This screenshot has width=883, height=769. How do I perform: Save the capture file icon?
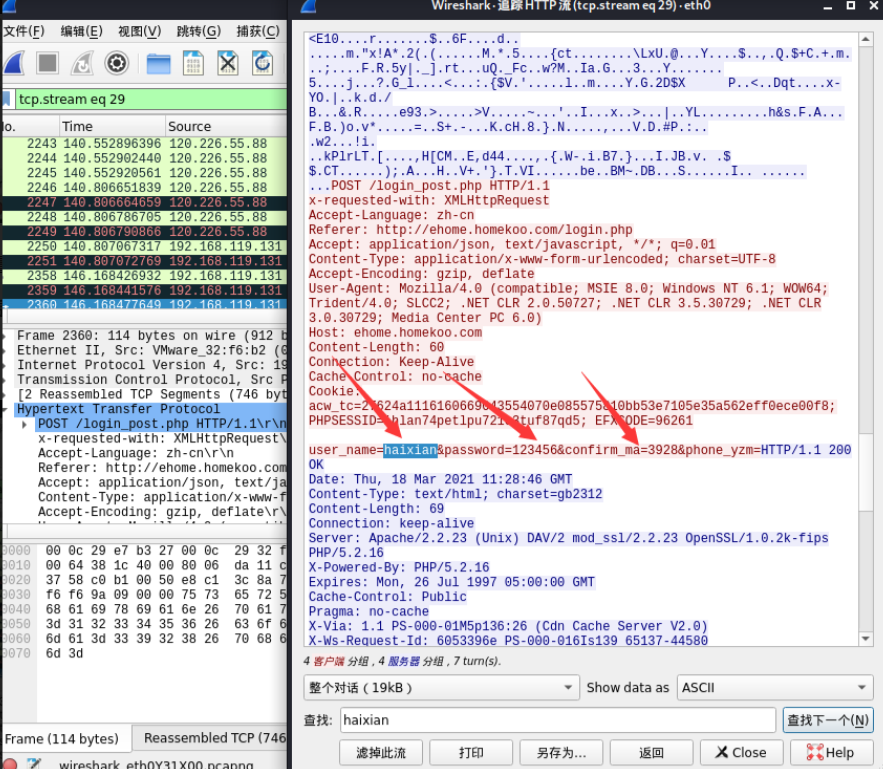pyautogui.click(x=193, y=63)
